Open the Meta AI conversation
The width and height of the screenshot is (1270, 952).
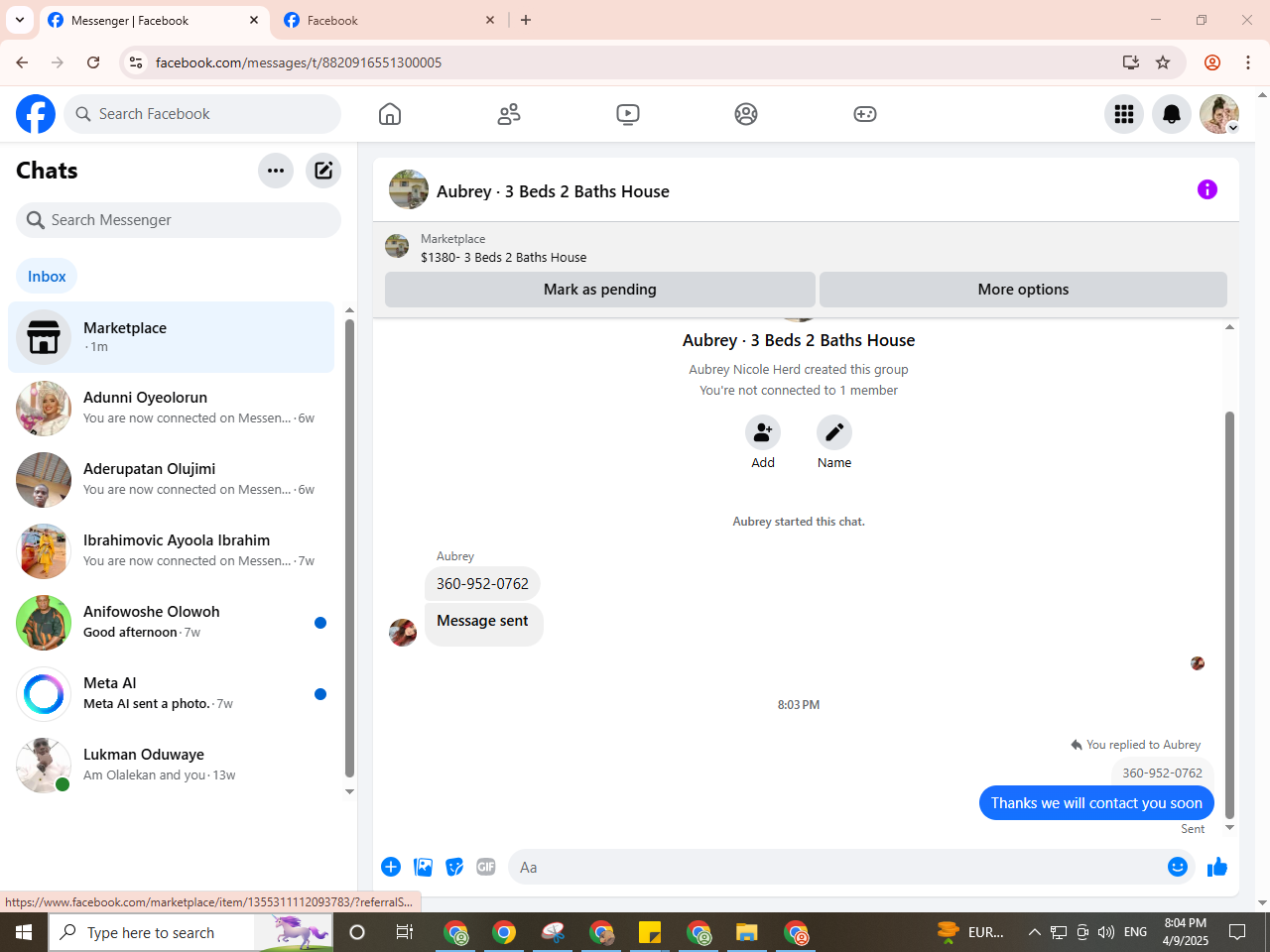pyautogui.click(x=172, y=694)
